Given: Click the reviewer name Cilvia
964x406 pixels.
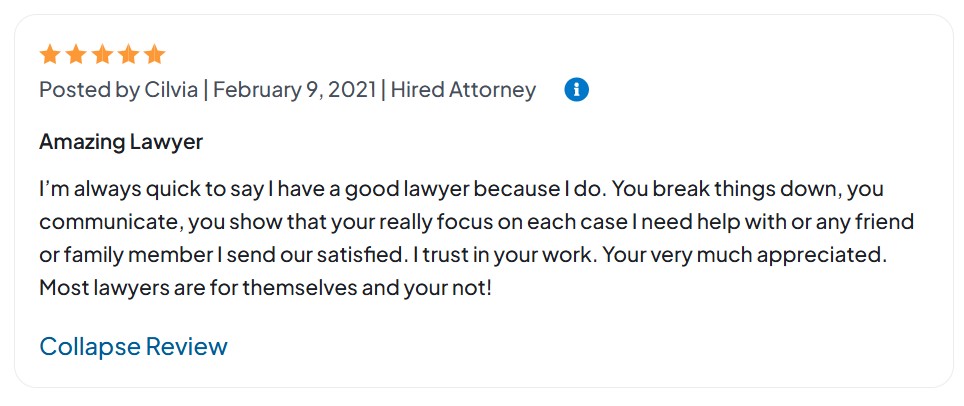Looking at the screenshot, I should point(171,90).
